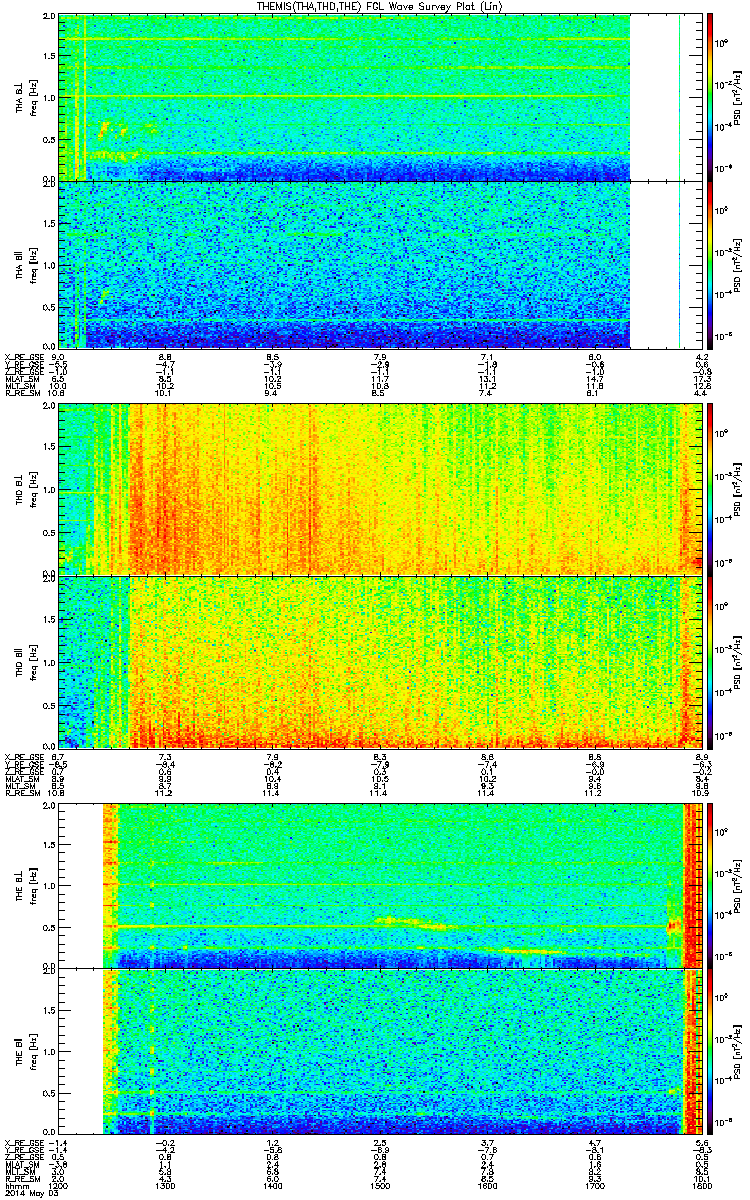Click the 1600 time tick label
This screenshot has height=1200, width=750.
(487, 1186)
